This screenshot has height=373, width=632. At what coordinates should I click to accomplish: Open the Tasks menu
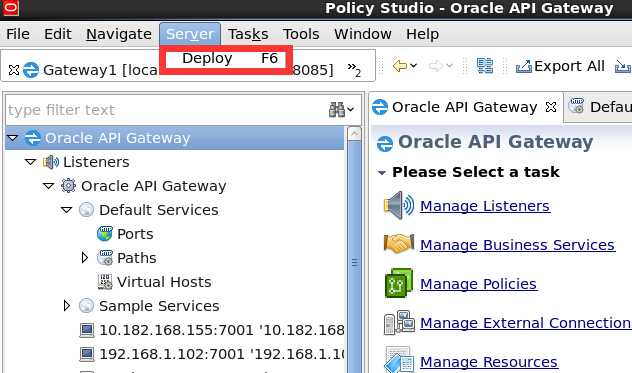[248, 34]
